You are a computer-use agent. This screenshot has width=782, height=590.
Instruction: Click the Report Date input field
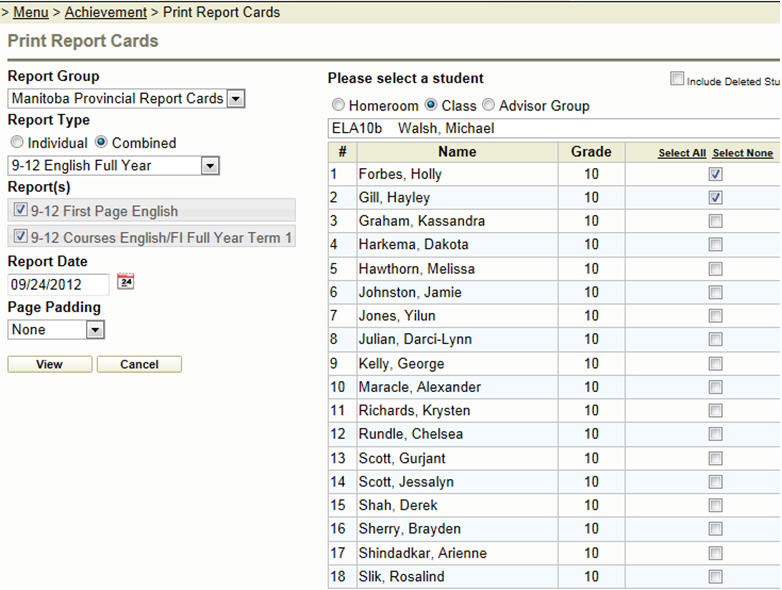click(x=58, y=284)
